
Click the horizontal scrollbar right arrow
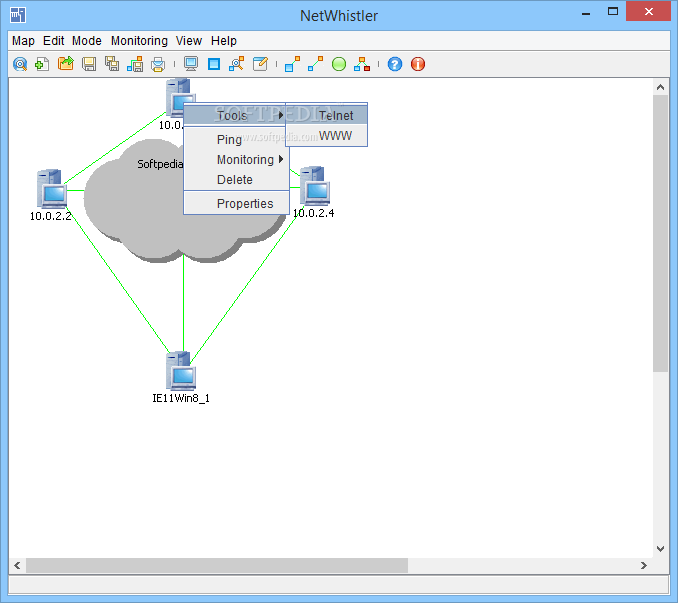click(644, 565)
